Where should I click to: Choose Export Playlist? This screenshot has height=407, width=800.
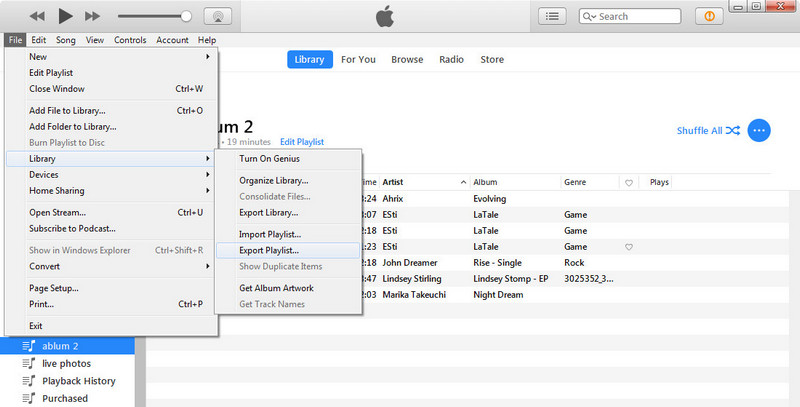[288, 250]
